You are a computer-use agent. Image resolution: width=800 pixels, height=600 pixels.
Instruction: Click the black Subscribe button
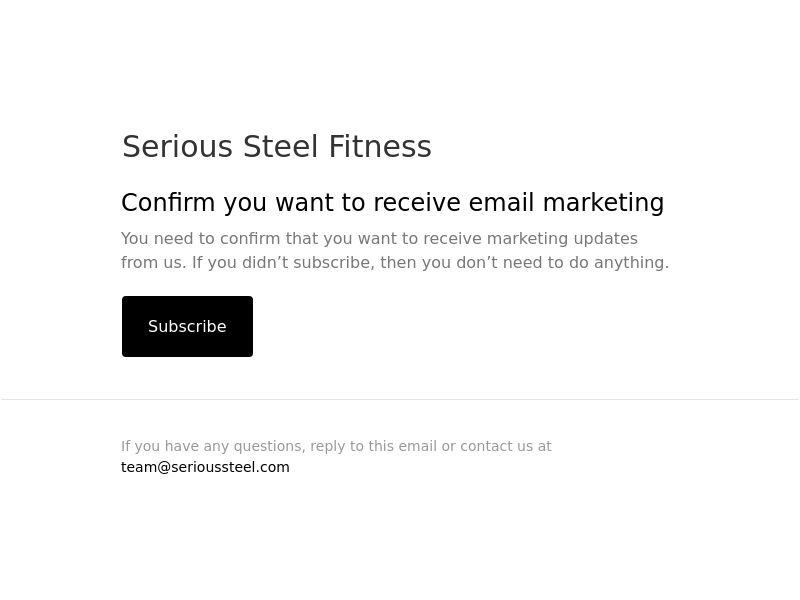click(x=187, y=326)
